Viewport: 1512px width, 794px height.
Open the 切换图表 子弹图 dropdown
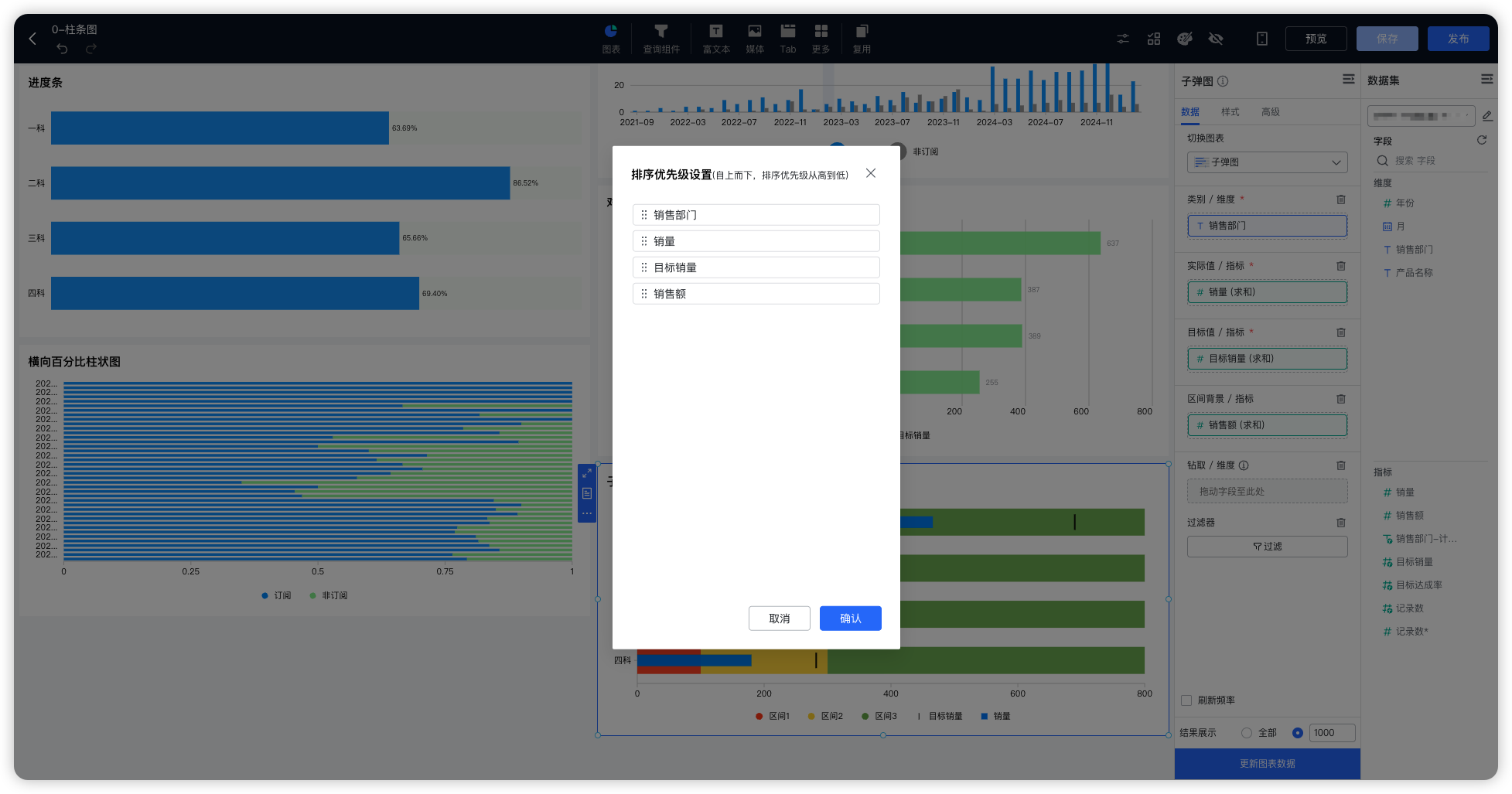(1267, 162)
